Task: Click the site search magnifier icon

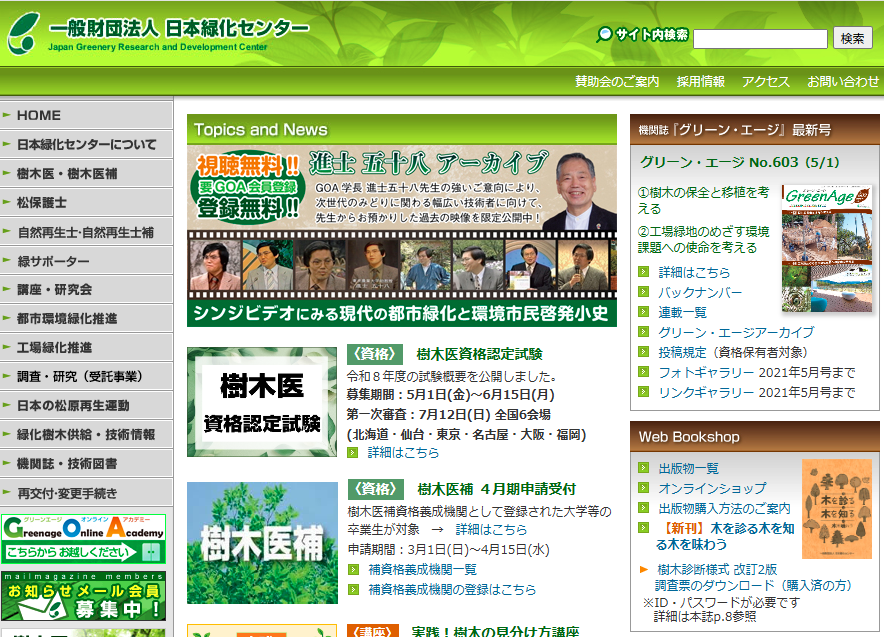Action: (x=604, y=35)
